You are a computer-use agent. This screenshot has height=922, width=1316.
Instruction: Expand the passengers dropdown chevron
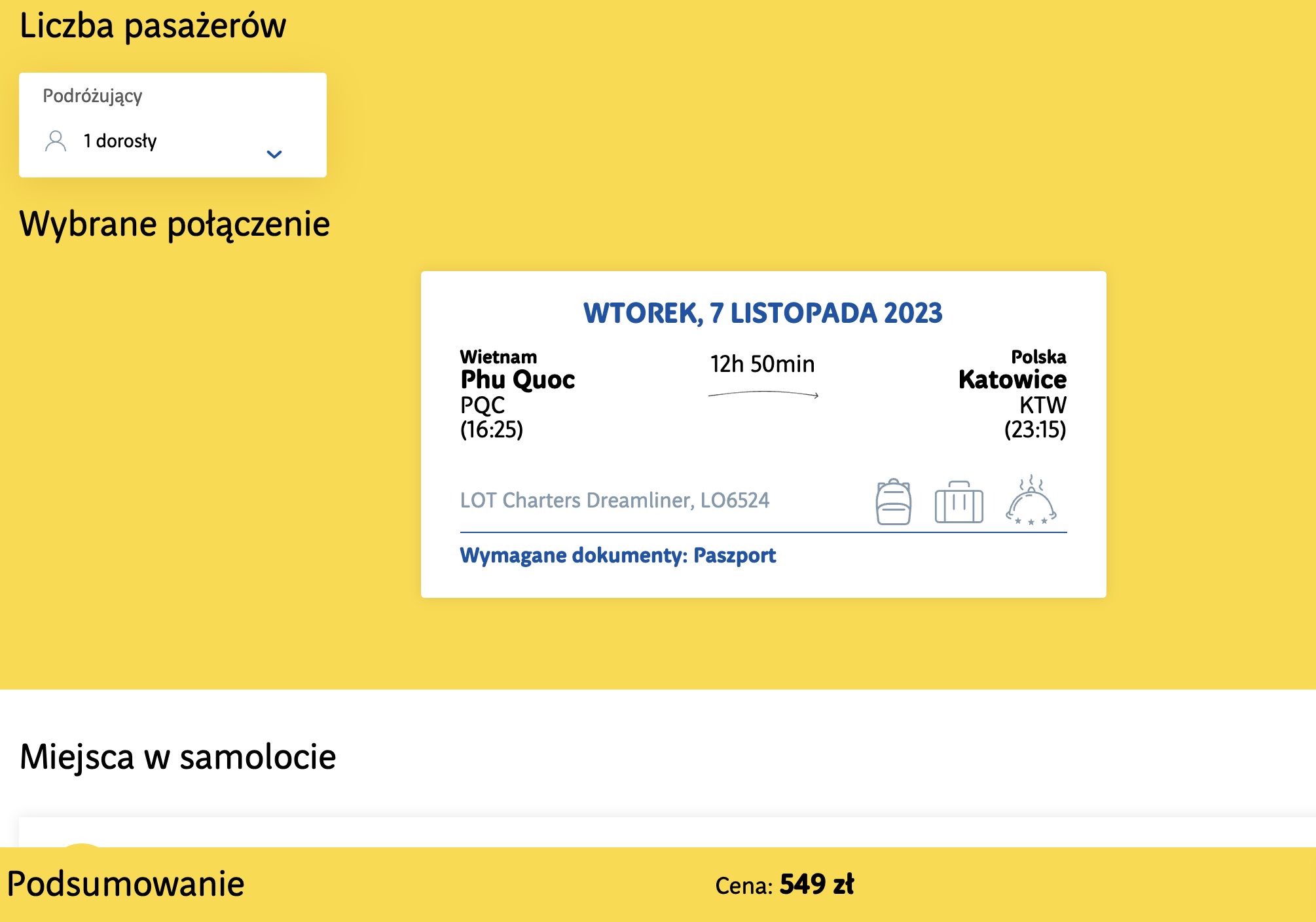pos(274,155)
